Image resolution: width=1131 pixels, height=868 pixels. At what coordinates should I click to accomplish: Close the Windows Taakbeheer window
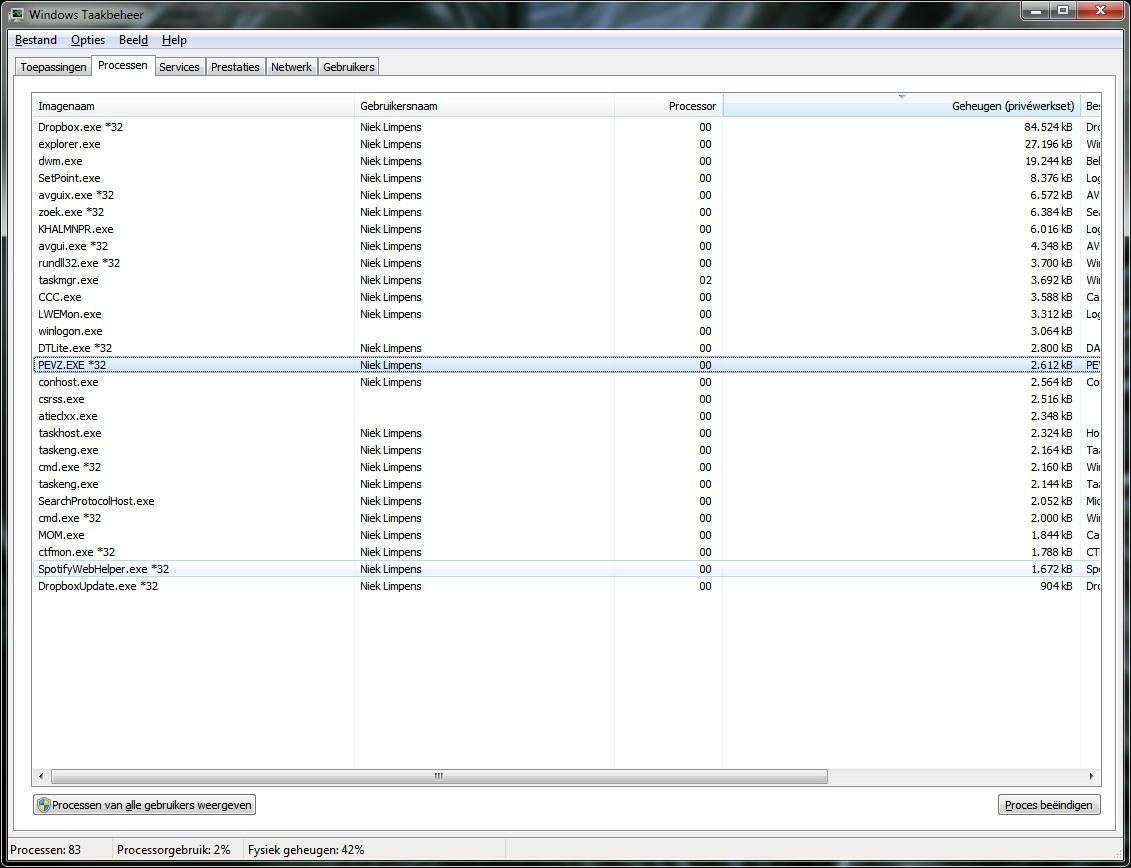(x=1101, y=11)
